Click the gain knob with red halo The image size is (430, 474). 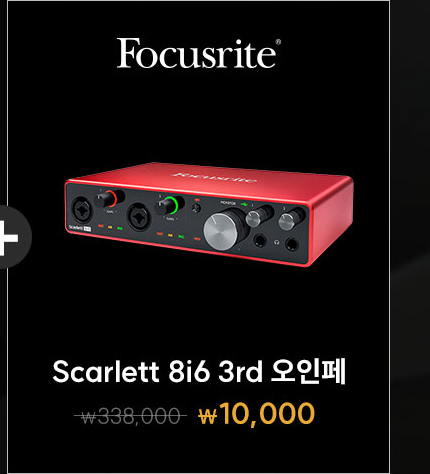click(106, 199)
